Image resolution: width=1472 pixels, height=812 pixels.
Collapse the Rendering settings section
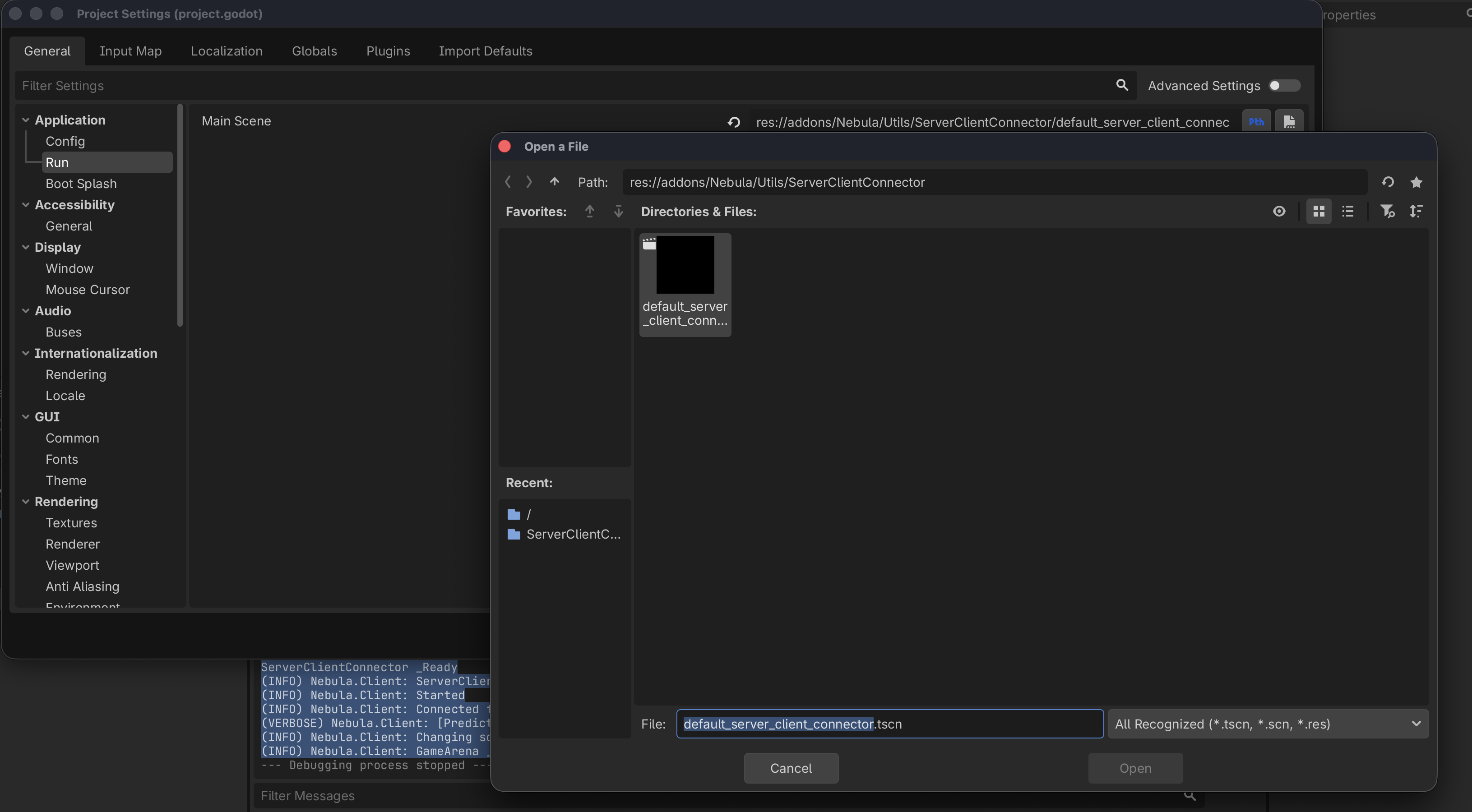[26, 502]
